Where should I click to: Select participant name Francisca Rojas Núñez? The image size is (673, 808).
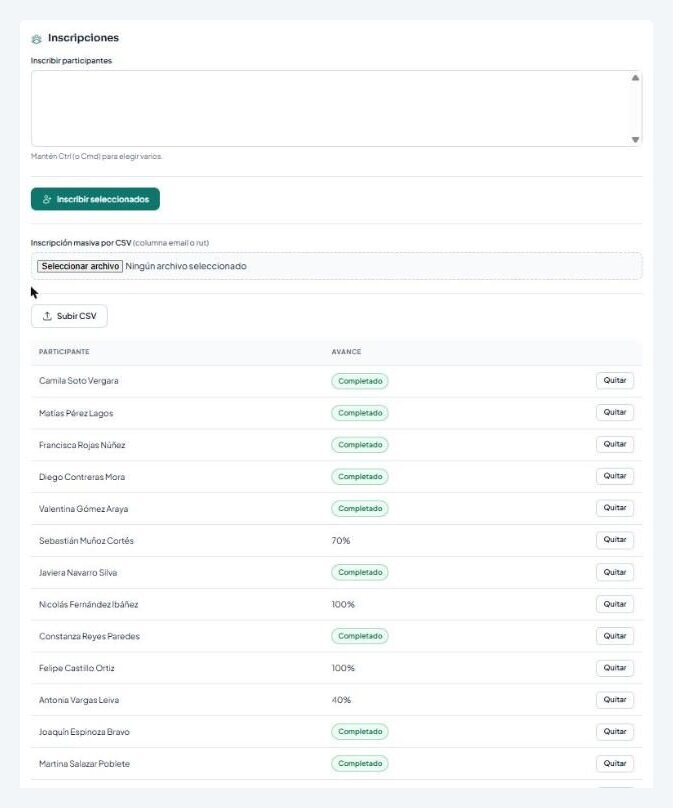coord(82,445)
